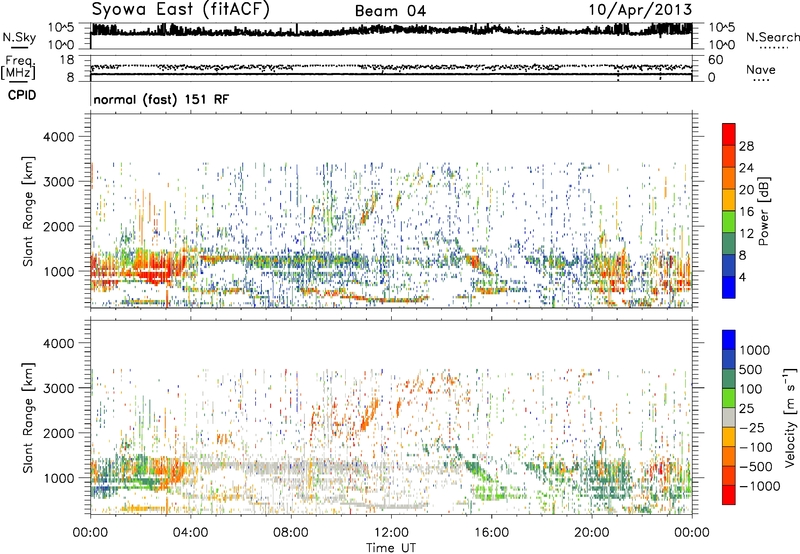
Task: Click the date '10/Apr/2013' in header
Action: (640, 10)
